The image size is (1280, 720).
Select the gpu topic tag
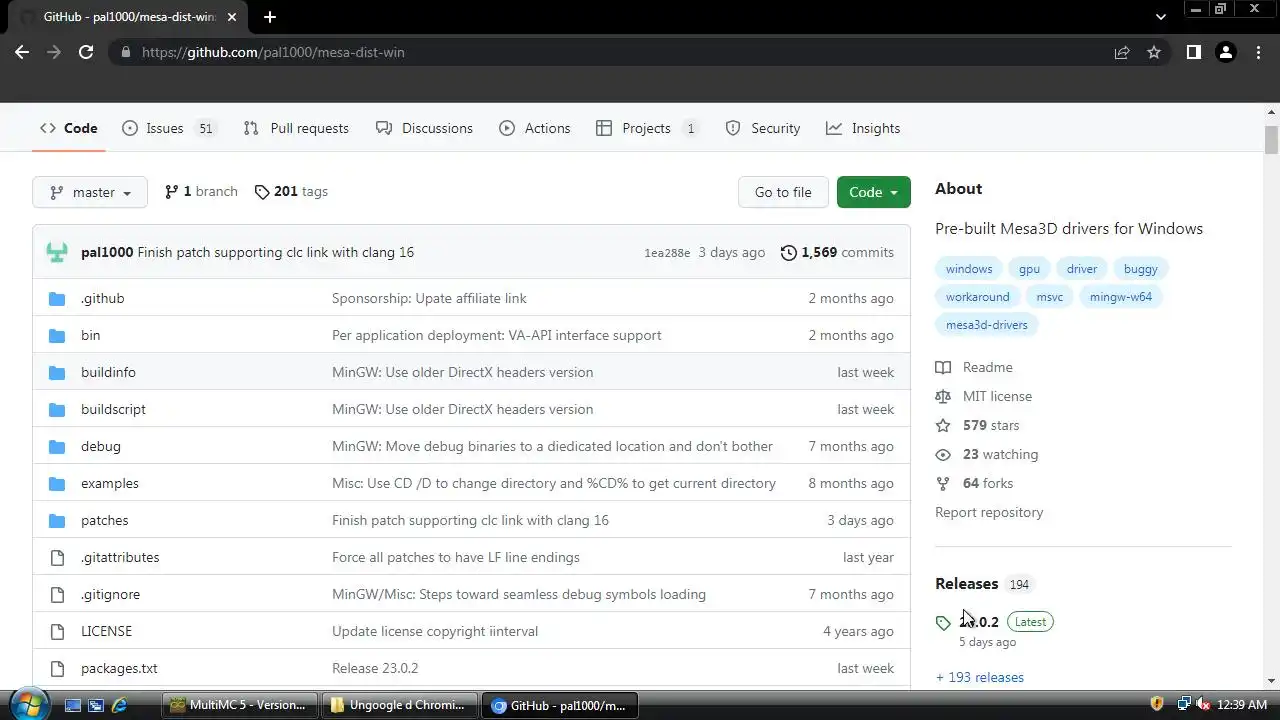click(x=1029, y=269)
